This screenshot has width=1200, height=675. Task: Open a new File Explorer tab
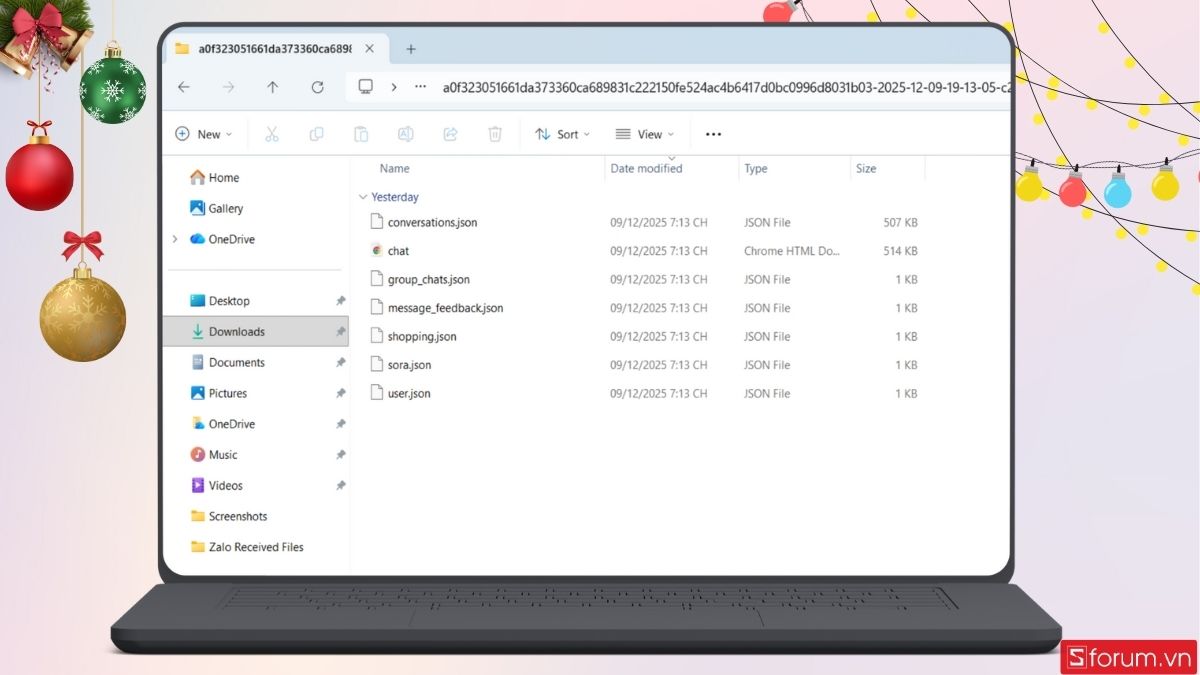(411, 48)
